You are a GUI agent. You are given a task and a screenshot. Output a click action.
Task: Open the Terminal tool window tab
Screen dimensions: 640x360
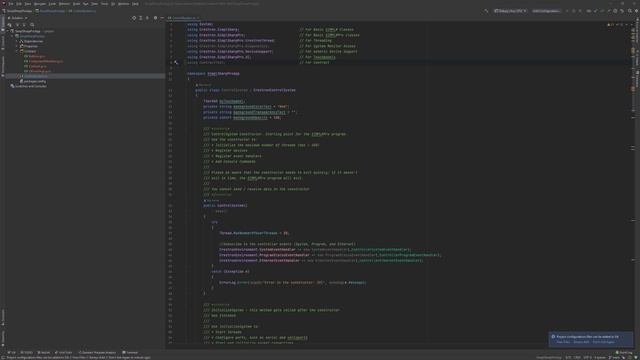[131, 353]
